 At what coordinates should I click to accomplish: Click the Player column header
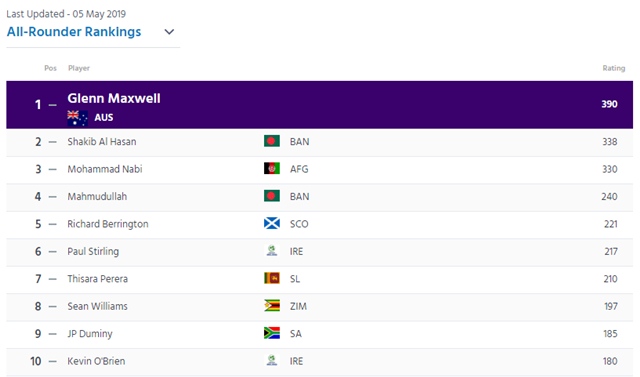click(x=79, y=68)
